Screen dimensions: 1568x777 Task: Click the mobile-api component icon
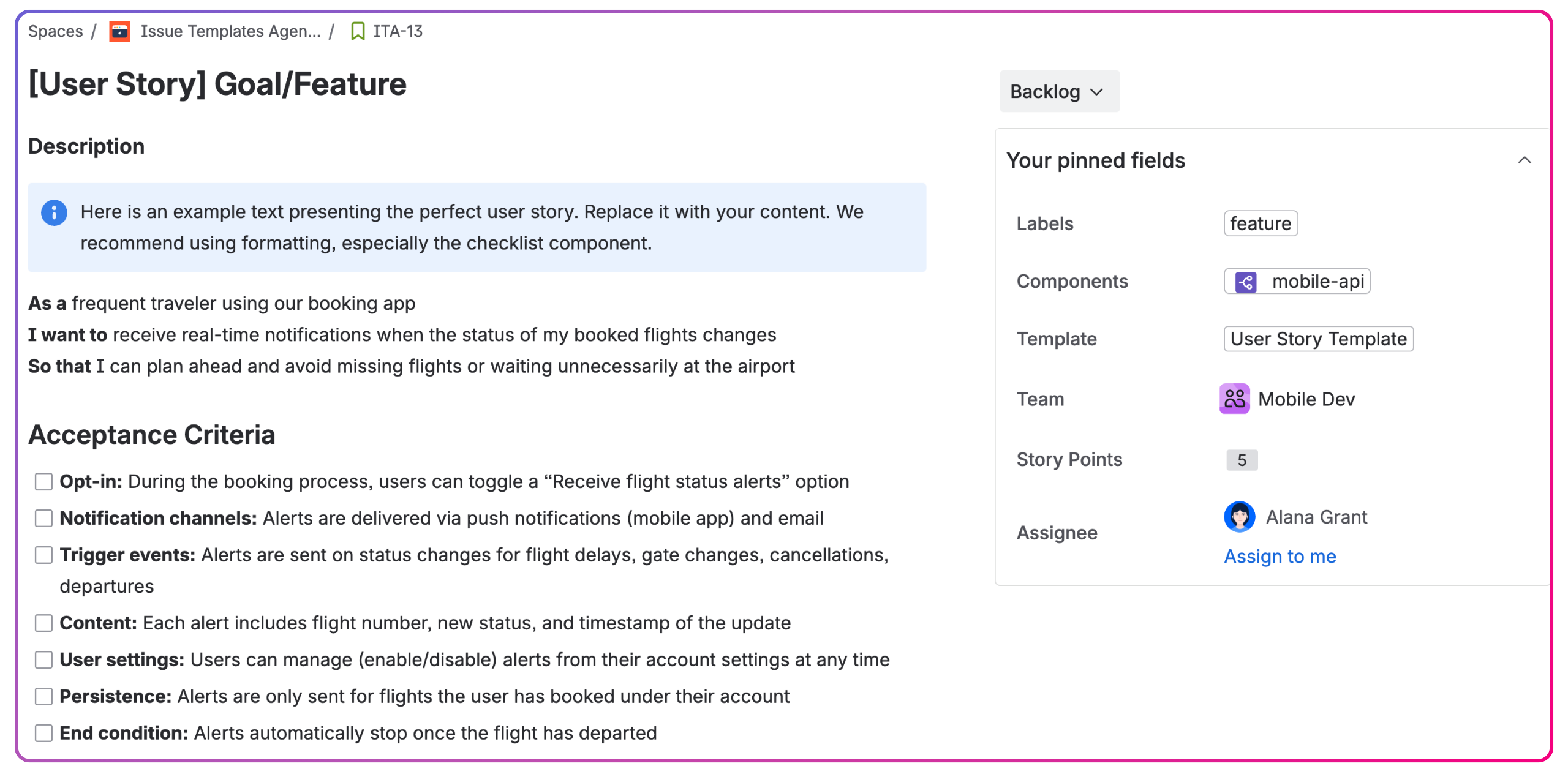(1245, 282)
